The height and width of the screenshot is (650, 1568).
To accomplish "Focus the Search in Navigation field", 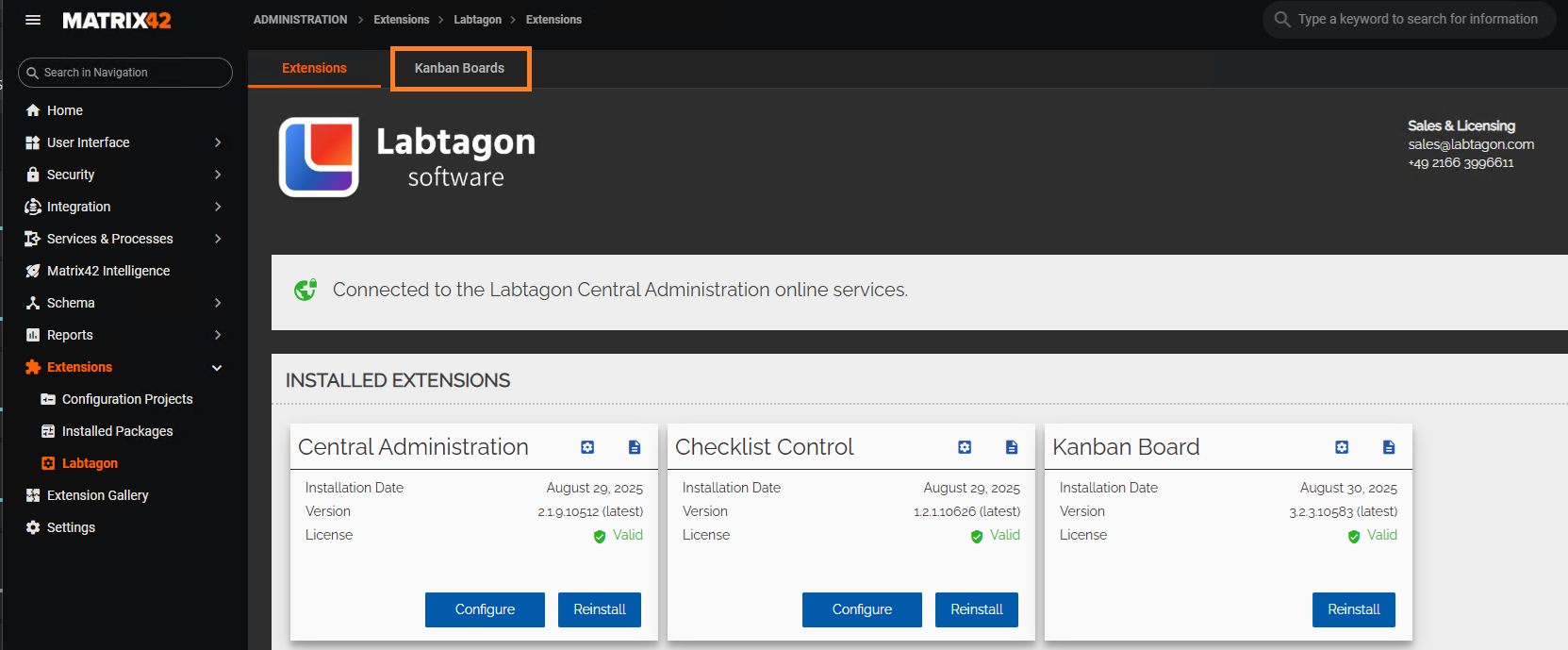I will coord(132,73).
